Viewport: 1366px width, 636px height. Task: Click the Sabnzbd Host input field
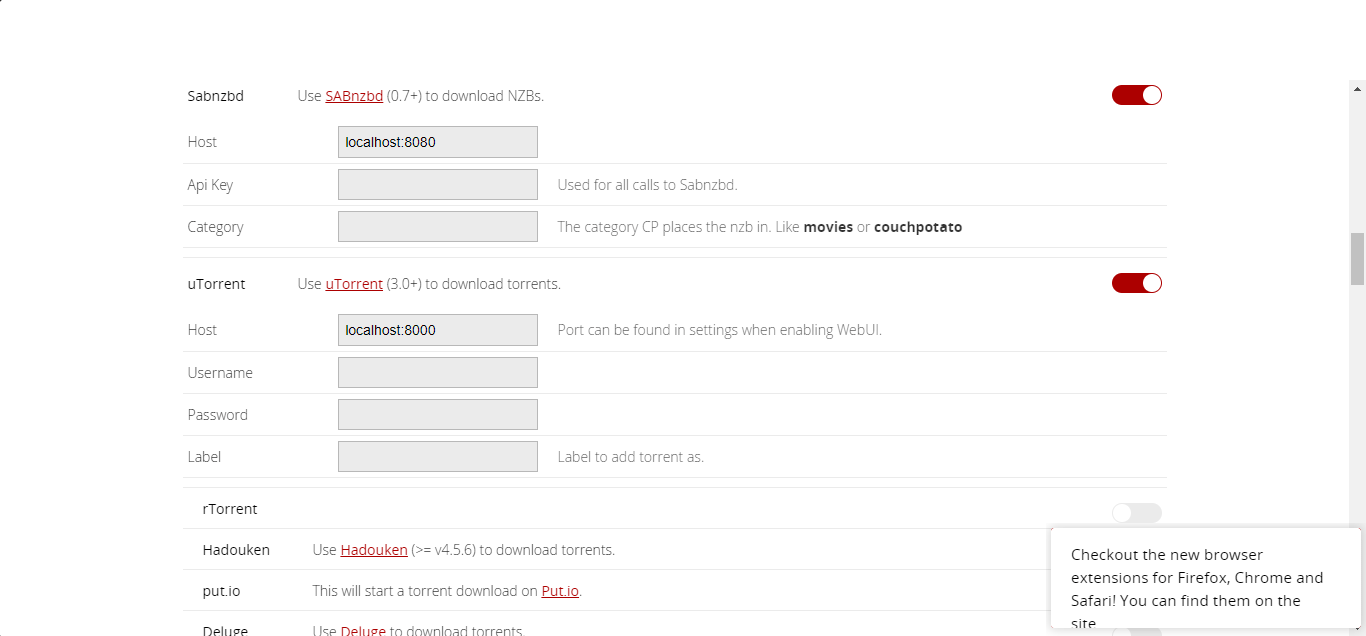[x=437, y=141]
